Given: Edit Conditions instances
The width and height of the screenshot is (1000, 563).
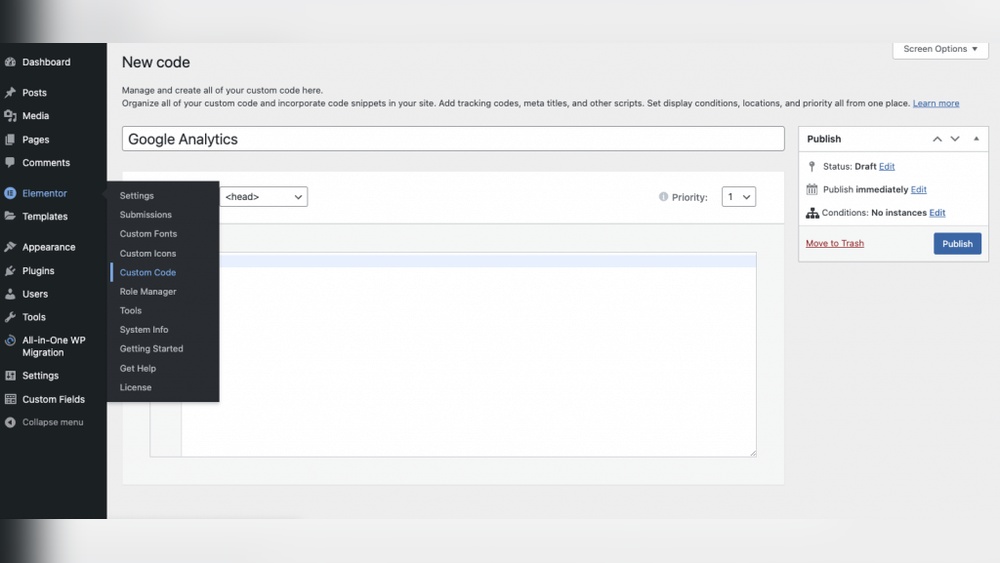Looking at the screenshot, I should (937, 213).
